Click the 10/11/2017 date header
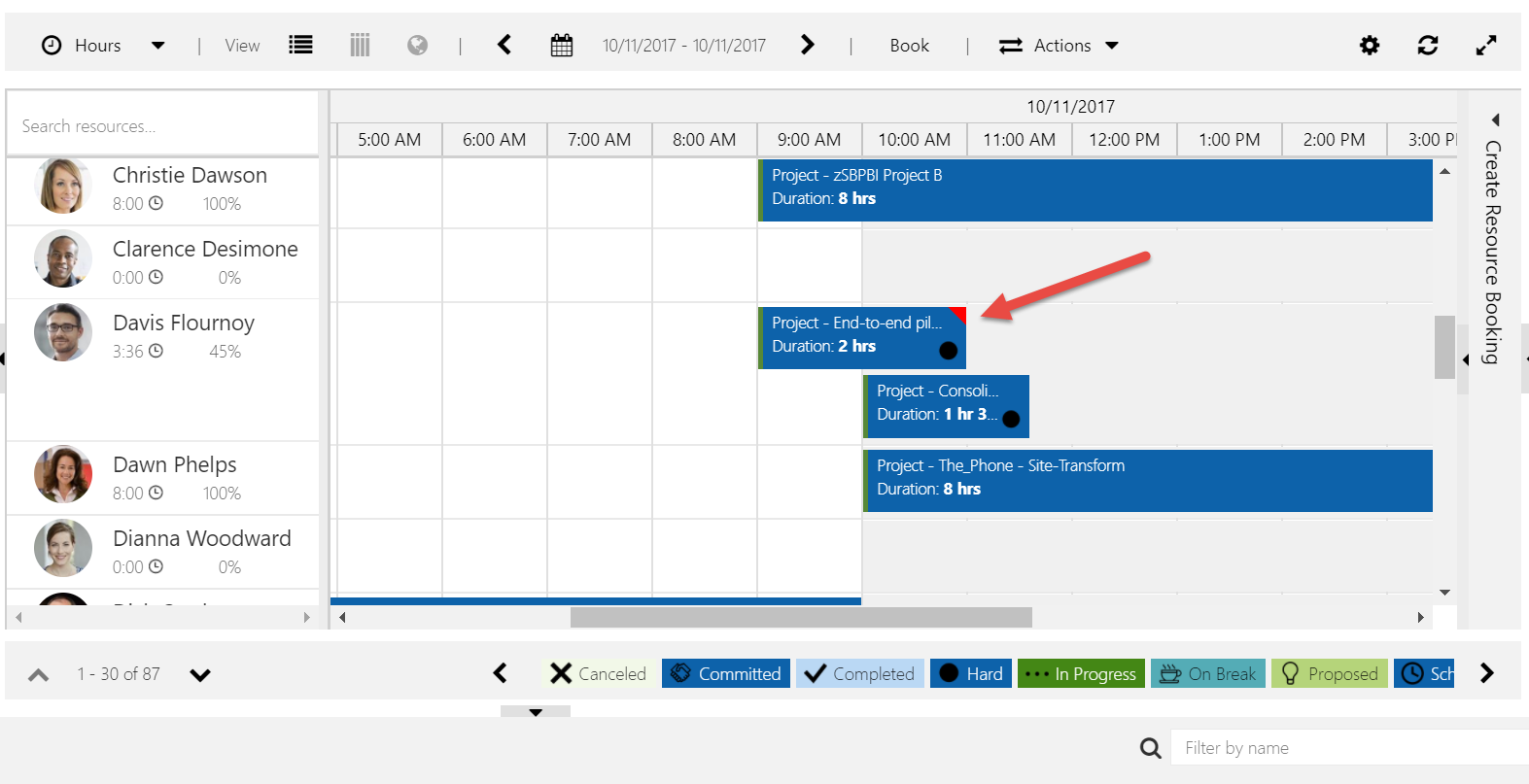 (1070, 106)
